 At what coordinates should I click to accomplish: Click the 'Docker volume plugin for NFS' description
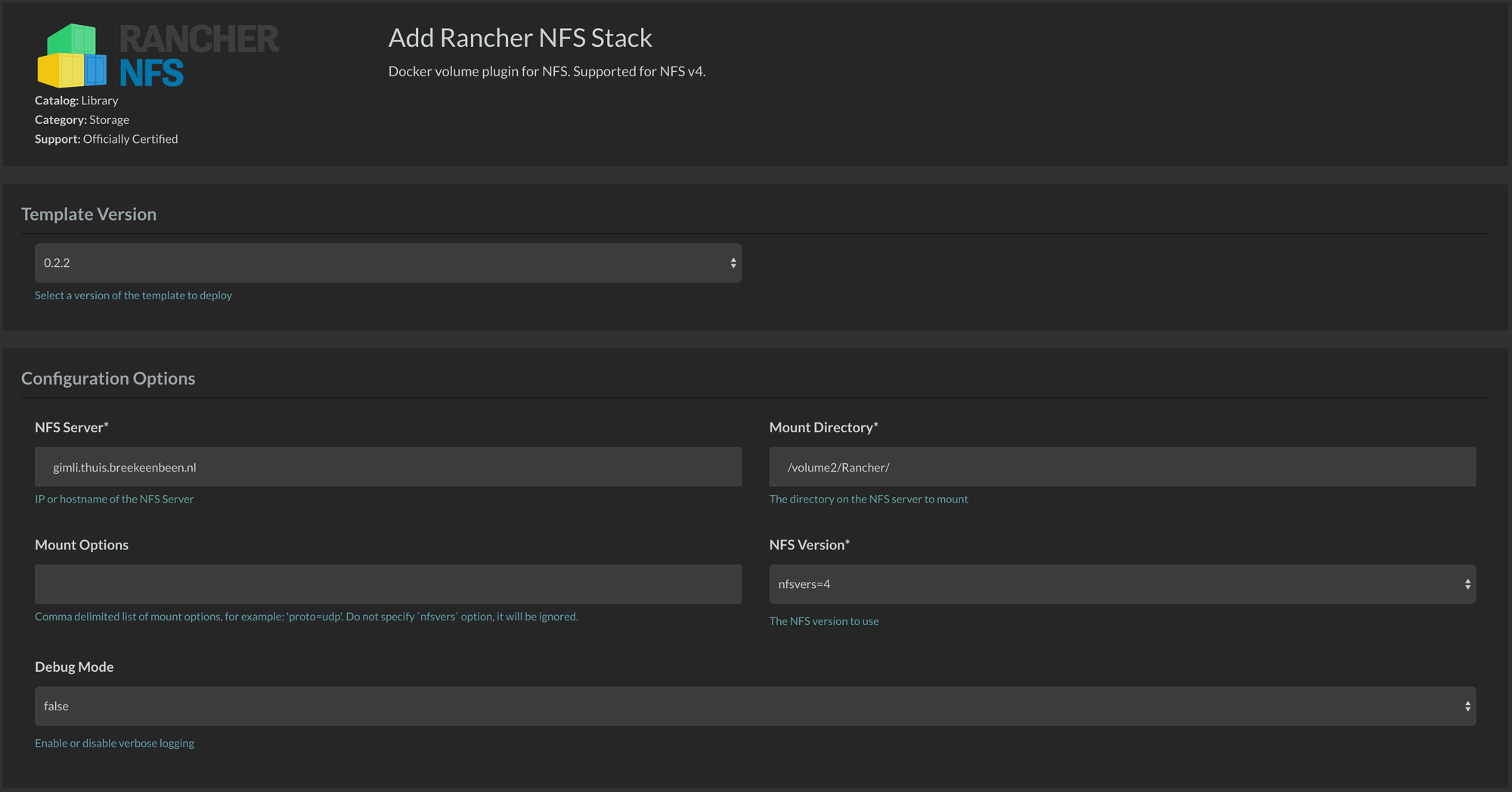(x=547, y=72)
